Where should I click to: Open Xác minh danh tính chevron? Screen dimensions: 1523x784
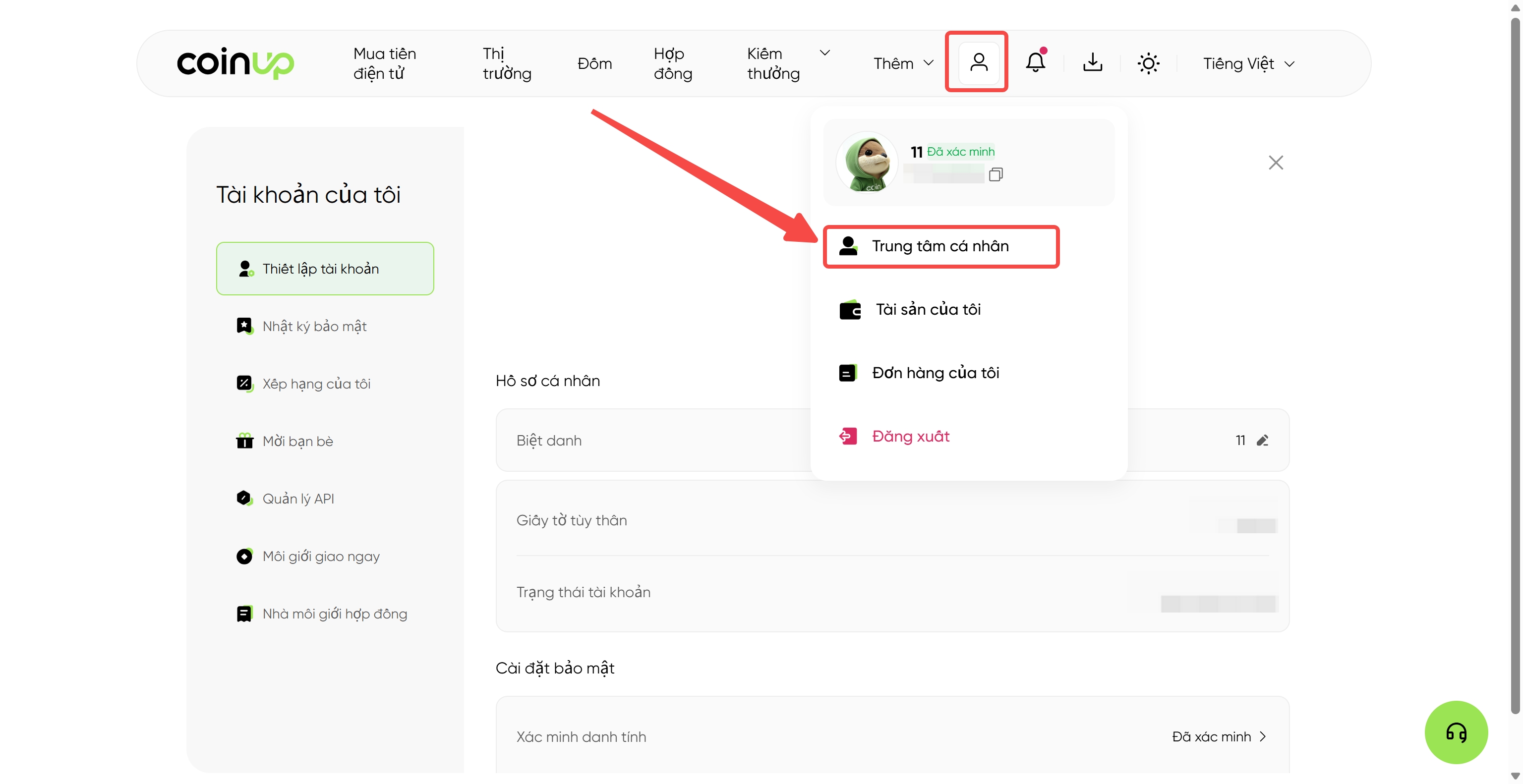click(x=1263, y=736)
